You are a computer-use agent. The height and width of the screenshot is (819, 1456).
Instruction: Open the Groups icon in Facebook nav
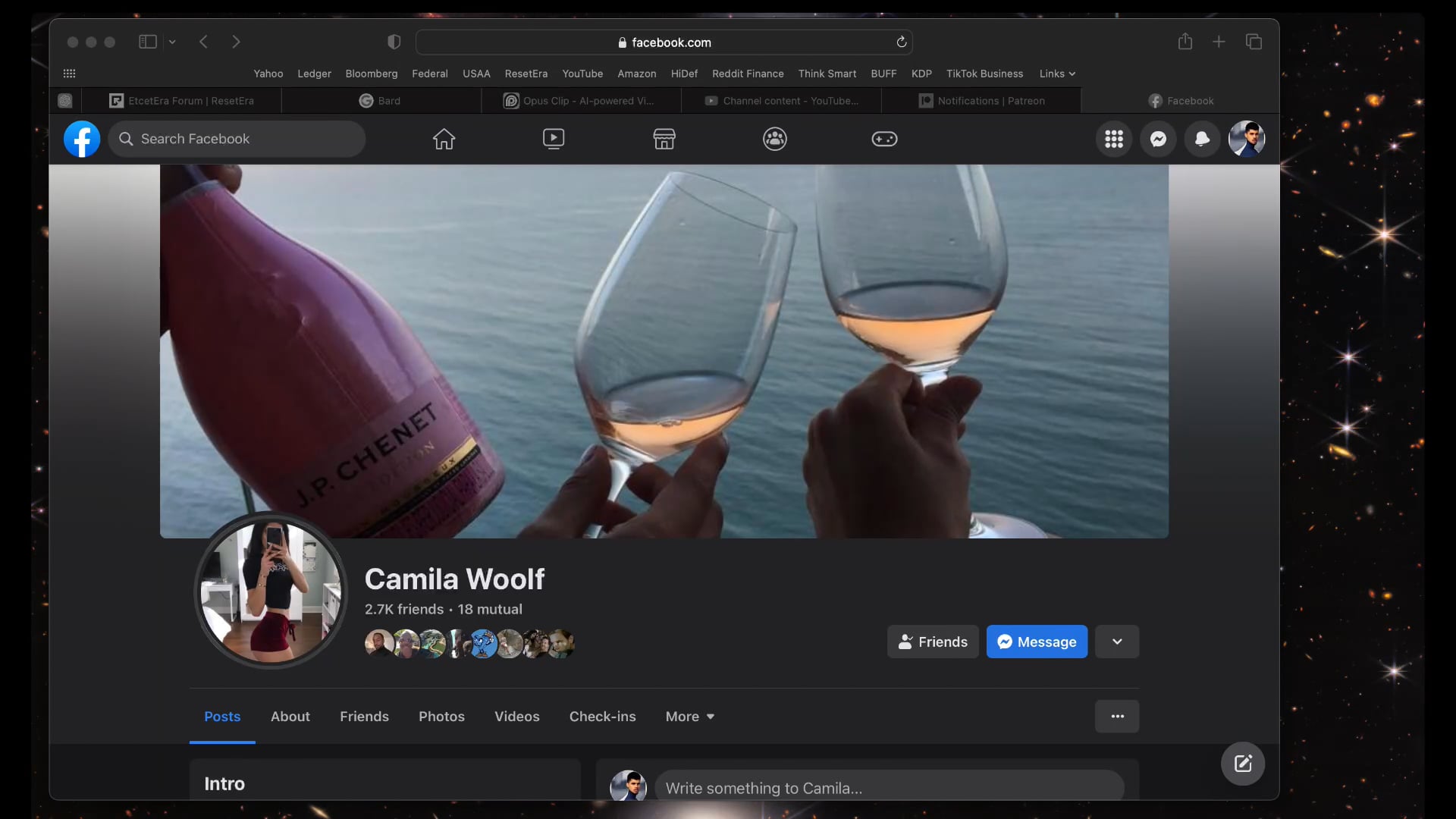[x=774, y=139]
